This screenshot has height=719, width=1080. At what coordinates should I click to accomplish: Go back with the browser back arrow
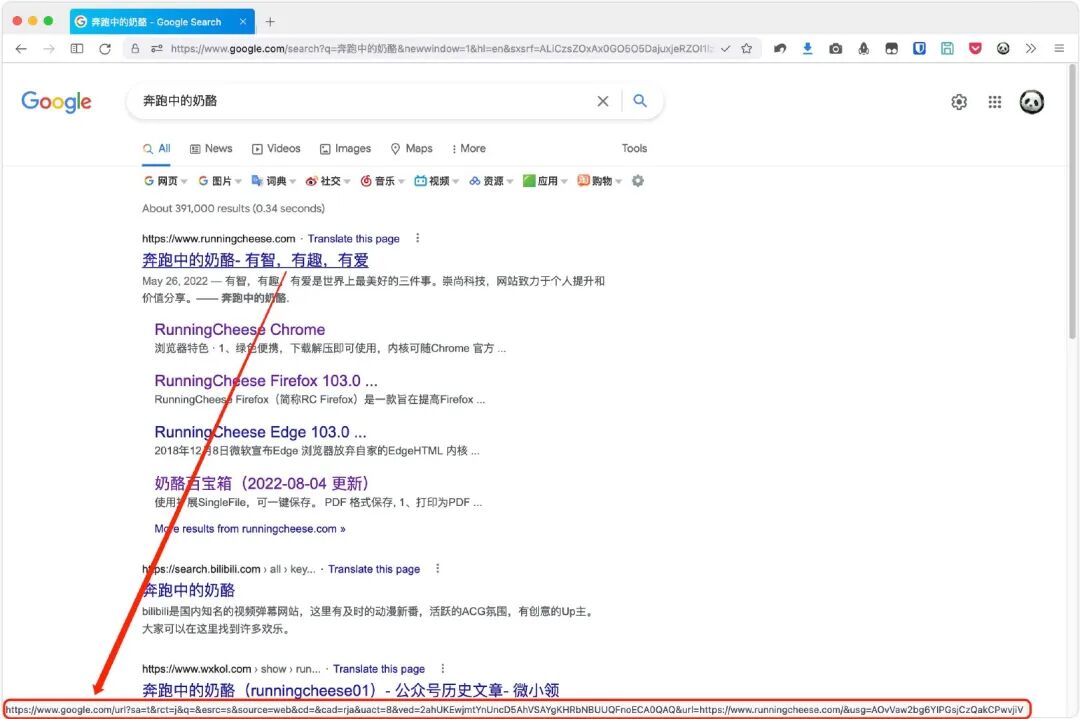(21, 49)
